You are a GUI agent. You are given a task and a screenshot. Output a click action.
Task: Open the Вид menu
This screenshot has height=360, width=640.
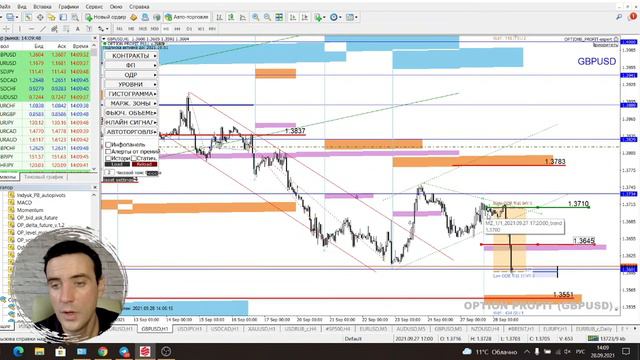(22, 7)
